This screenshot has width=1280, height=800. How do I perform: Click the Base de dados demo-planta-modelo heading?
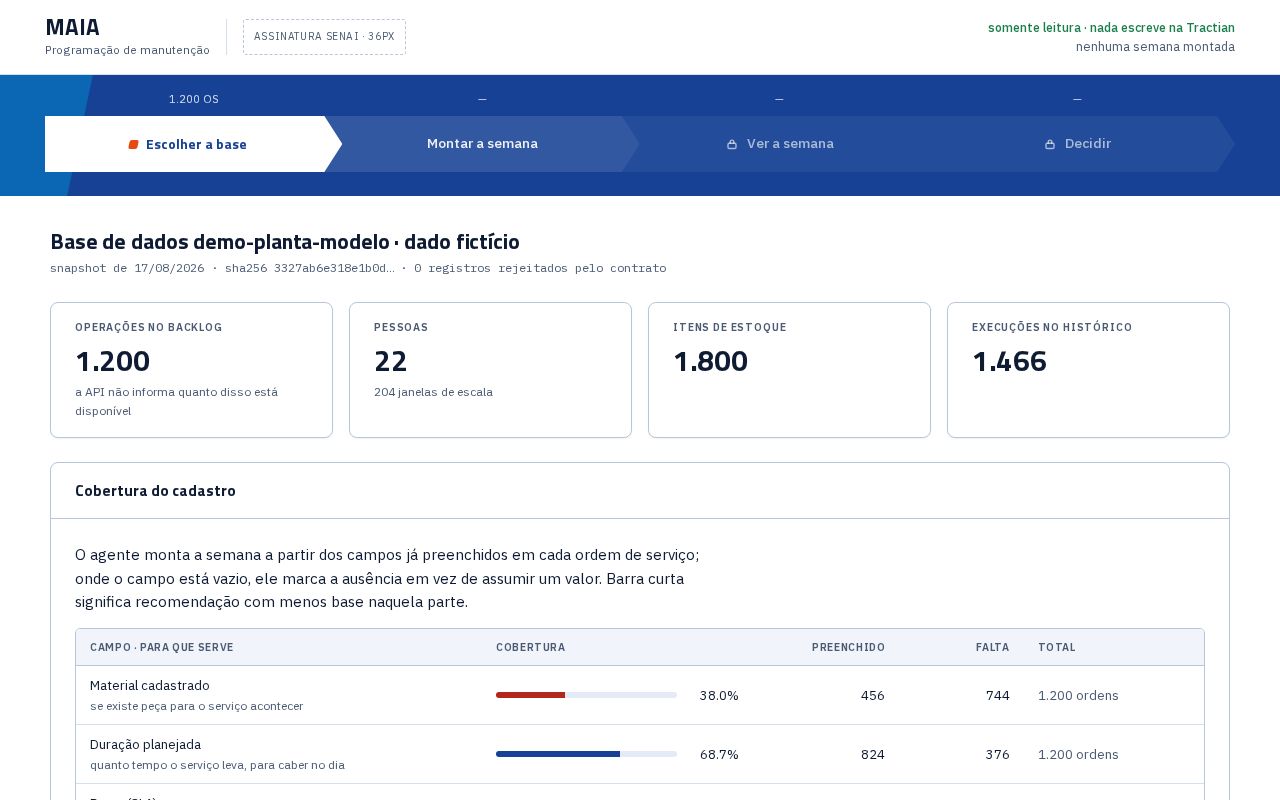(285, 242)
